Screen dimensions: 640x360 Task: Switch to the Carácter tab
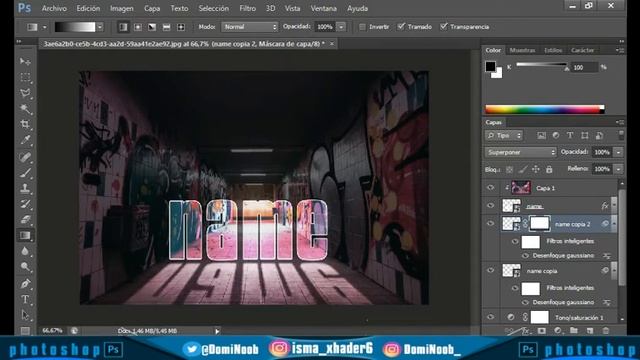582,50
